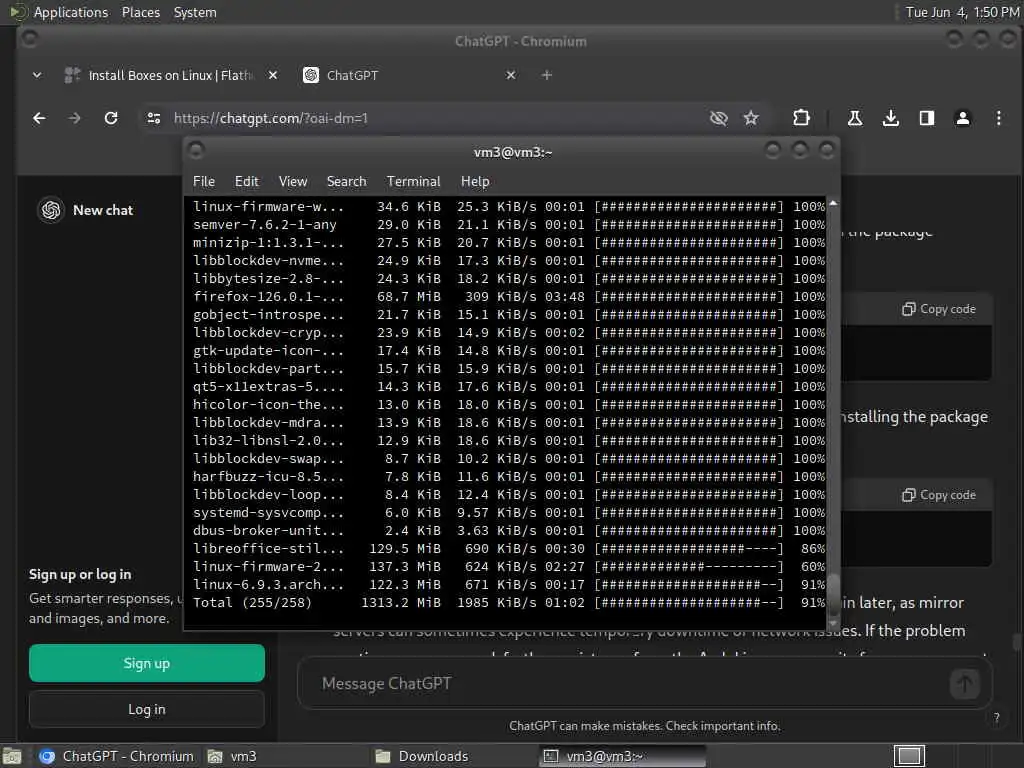1024x768 pixels.
Task: Click the firefox-126.0.1 download line
Action: pyautogui.click(x=509, y=296)
